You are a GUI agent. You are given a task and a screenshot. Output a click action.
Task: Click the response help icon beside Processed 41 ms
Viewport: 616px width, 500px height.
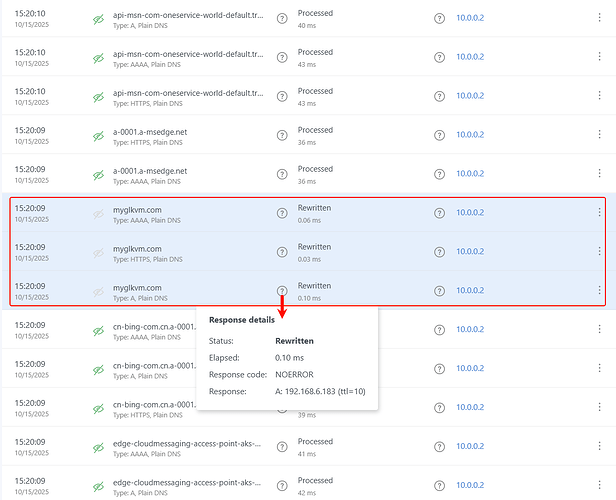tap(282, 447)
